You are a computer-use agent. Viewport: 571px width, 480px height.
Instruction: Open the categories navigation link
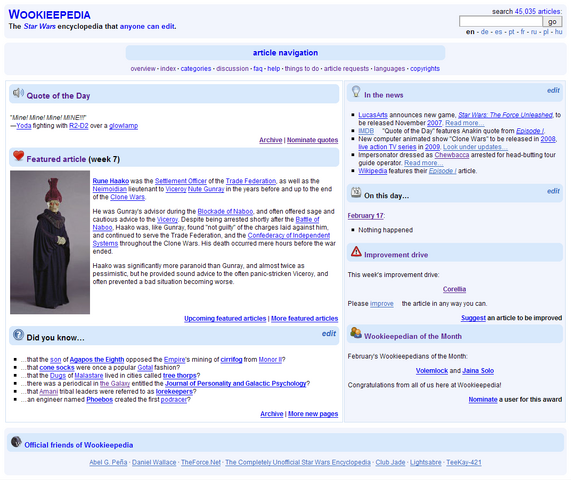click(196, 68)
